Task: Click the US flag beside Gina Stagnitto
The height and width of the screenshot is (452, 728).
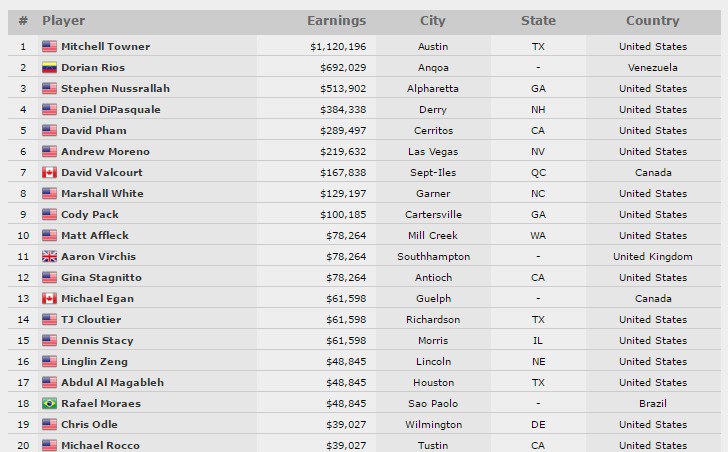Action: pos(49,277)
